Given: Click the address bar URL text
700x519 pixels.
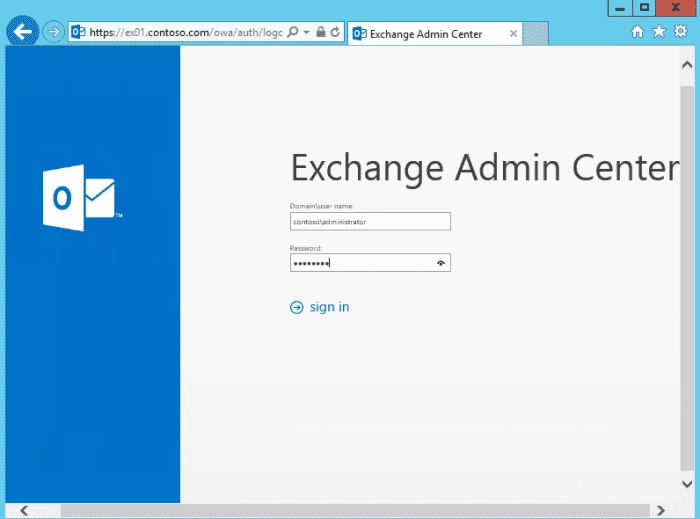Looking at the screenshot, I should coord(186,33).
